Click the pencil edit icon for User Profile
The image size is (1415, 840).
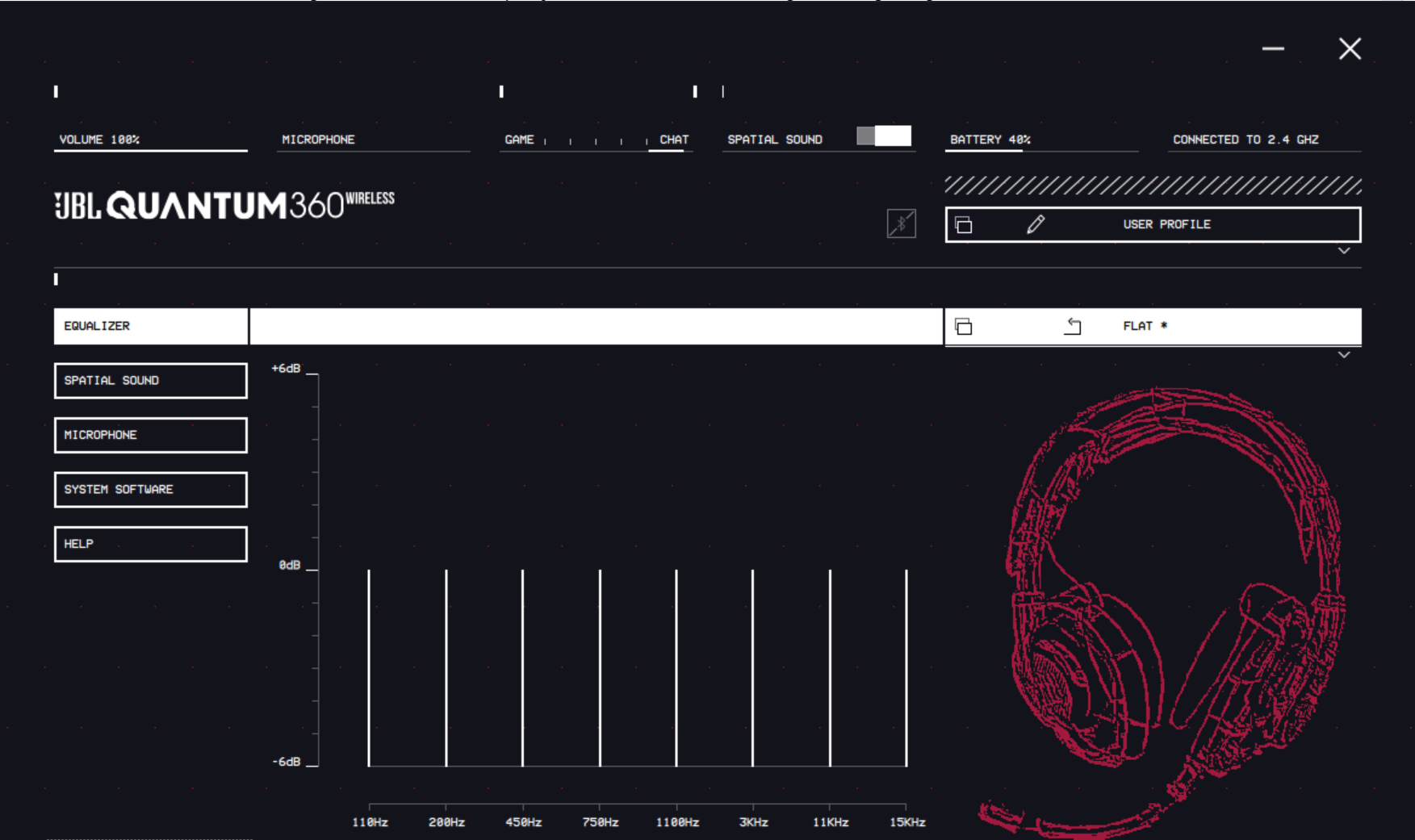1036,224
